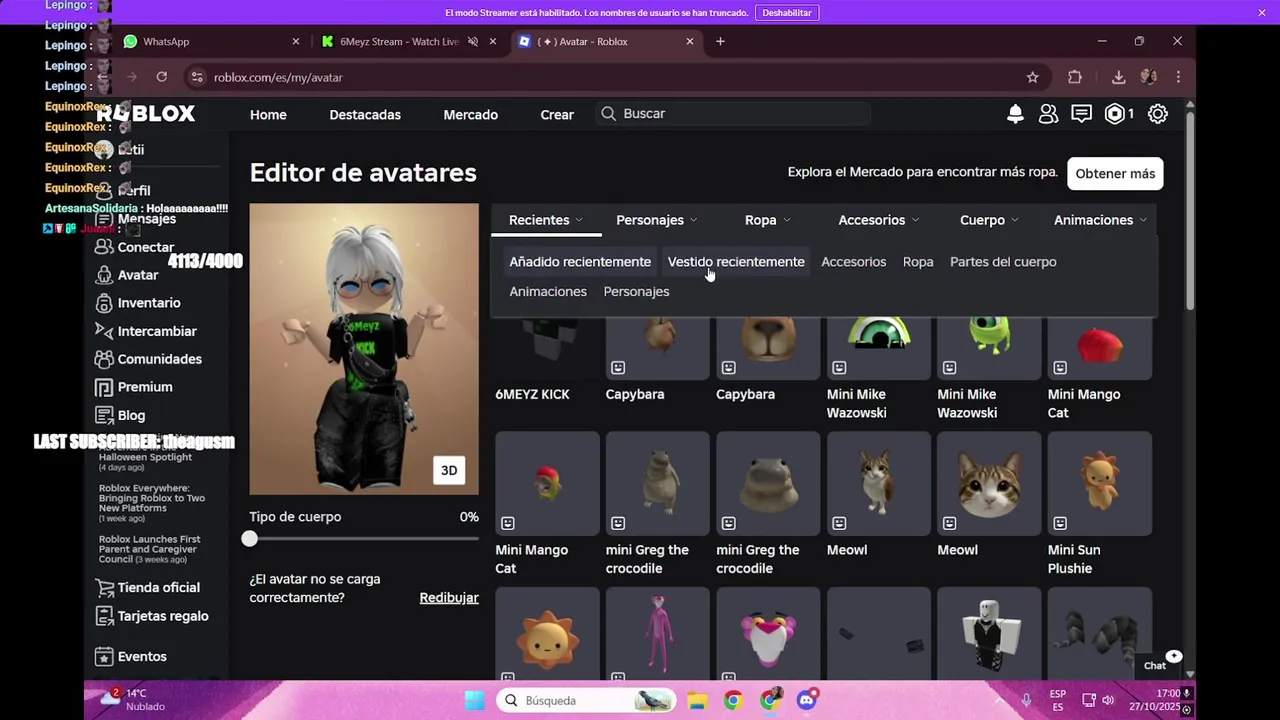Click the taskbar Búsqueda search box

click(x=586, y=700)
